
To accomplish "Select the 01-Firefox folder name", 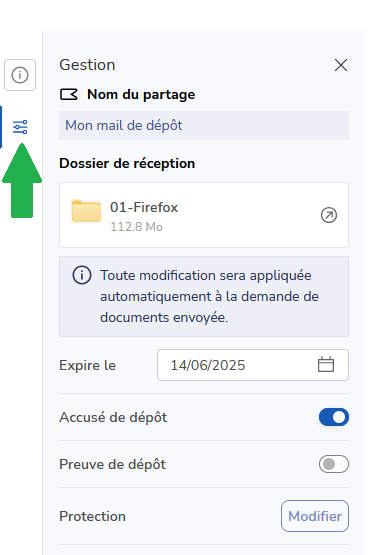I will click(144, 207).
